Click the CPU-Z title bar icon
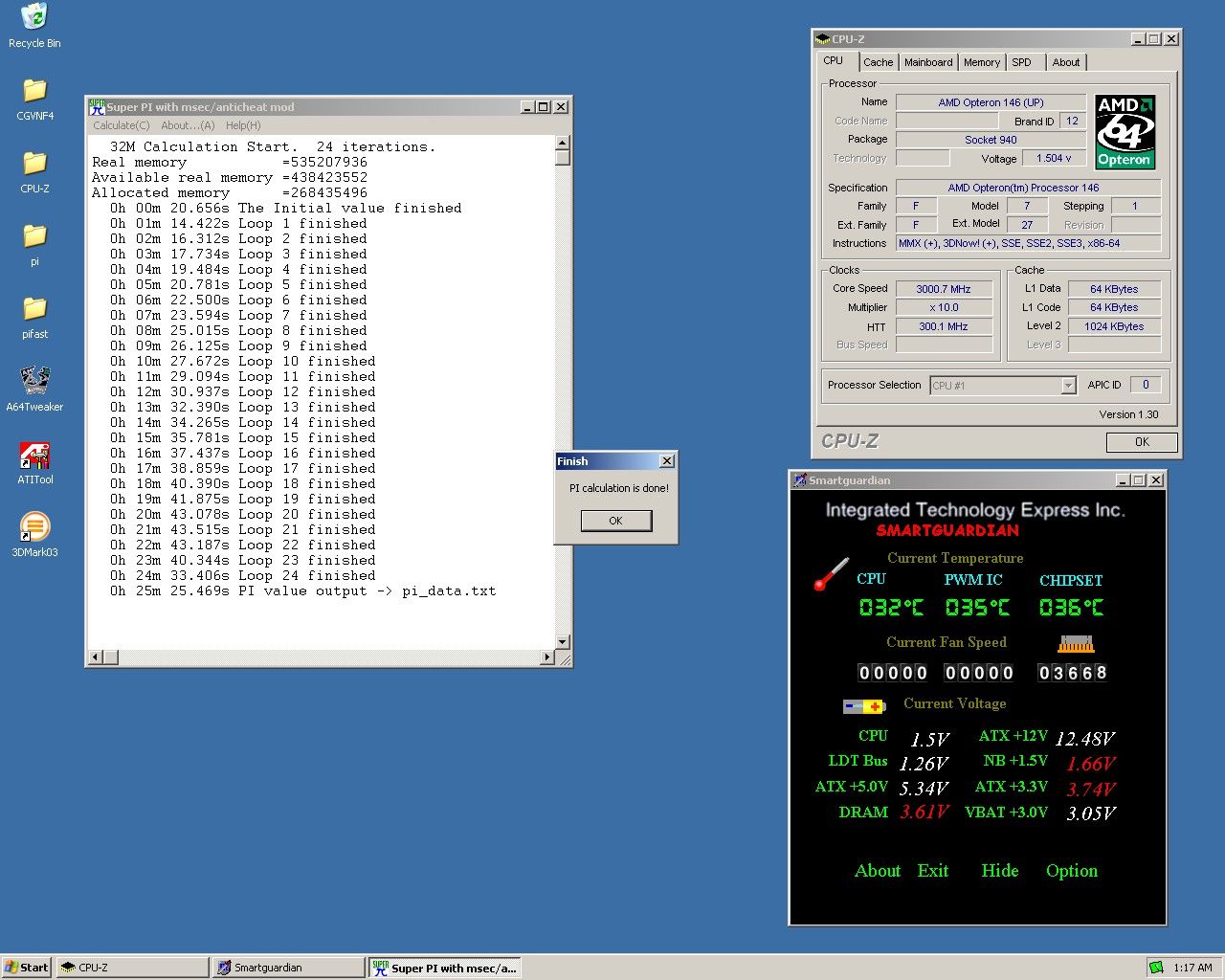 (822, 39)
